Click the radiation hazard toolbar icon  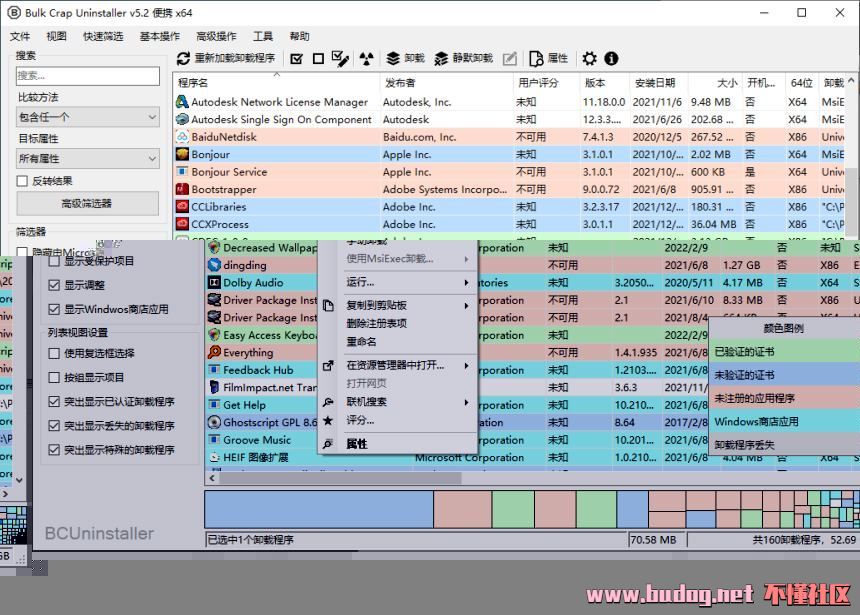[x=366, y=59]
